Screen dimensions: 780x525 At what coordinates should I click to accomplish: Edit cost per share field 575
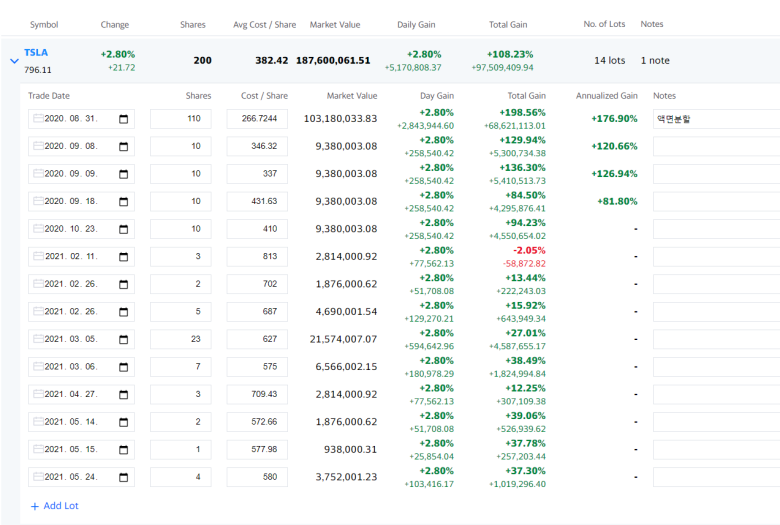click(x=257, y=367)
